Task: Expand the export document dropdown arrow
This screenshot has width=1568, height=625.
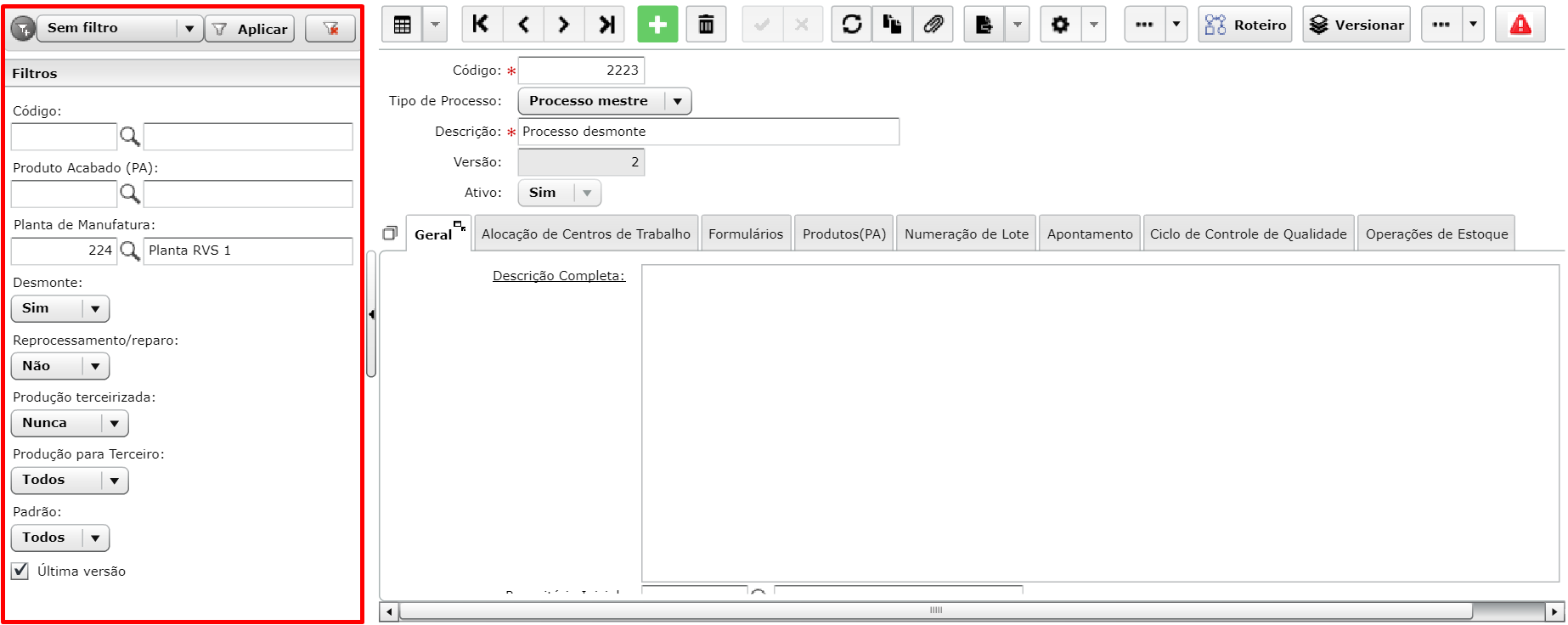Action: click(1017, 25)
